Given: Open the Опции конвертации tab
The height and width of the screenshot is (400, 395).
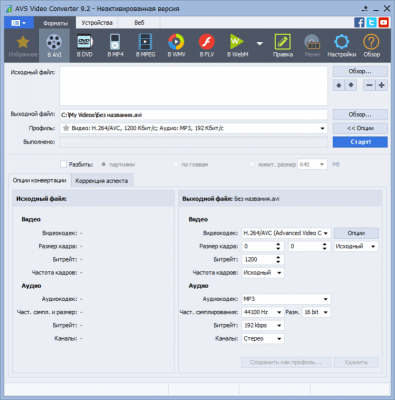Looking at the screenshot, I should (x=39, y=180).
